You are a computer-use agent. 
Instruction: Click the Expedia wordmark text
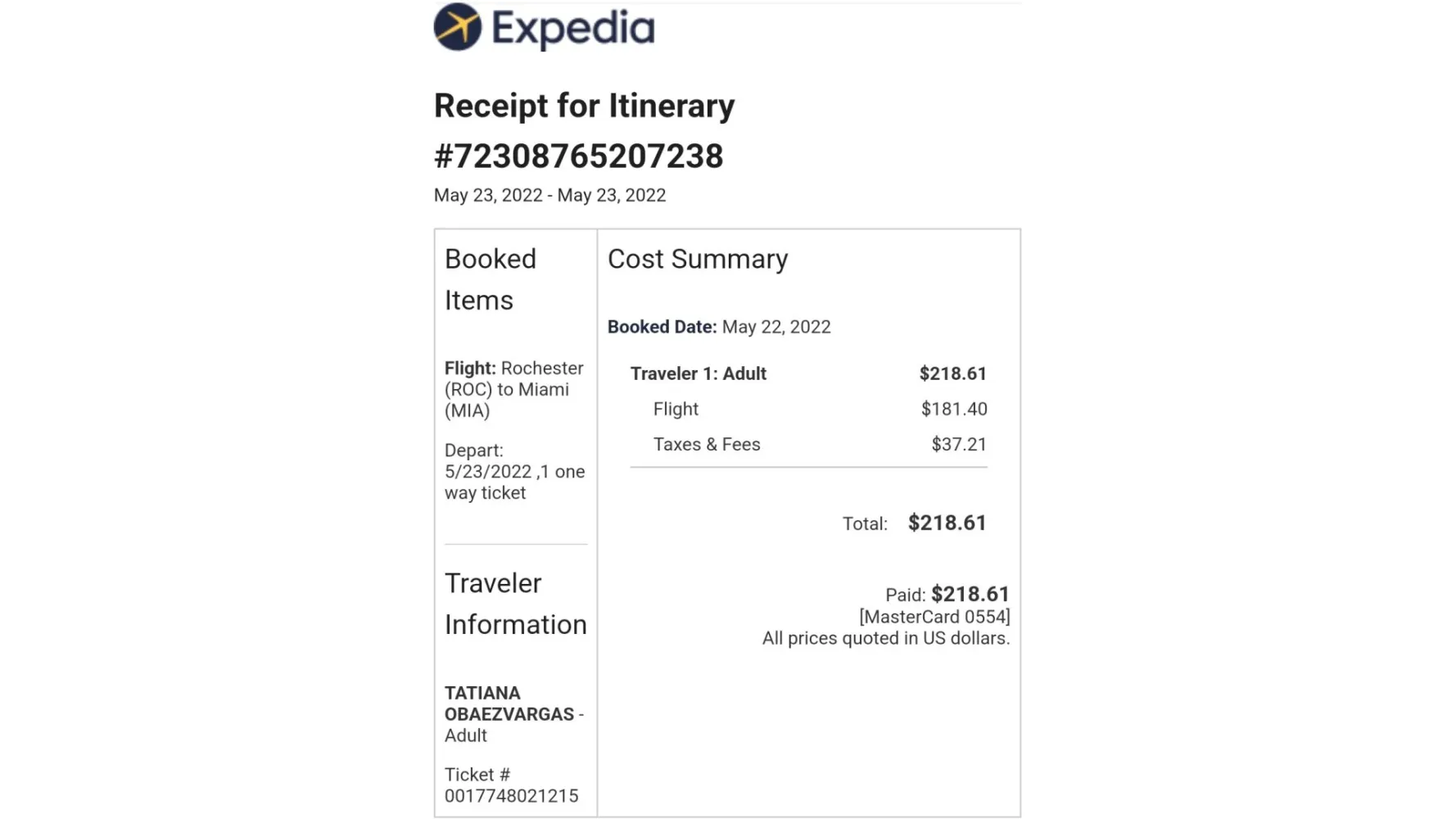point(572,29)
